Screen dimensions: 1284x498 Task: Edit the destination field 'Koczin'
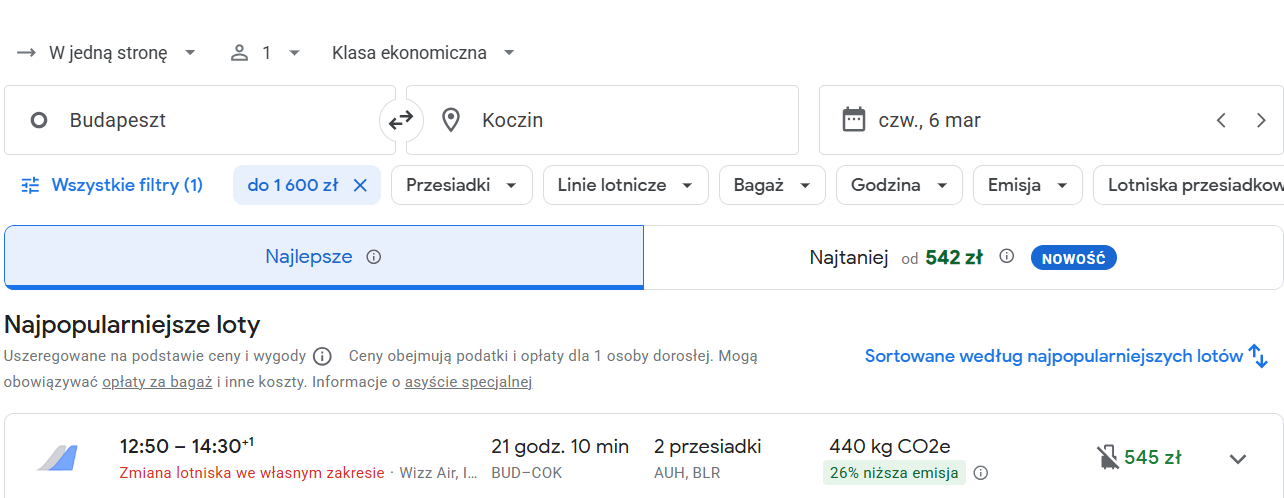[x=602, y=120]
